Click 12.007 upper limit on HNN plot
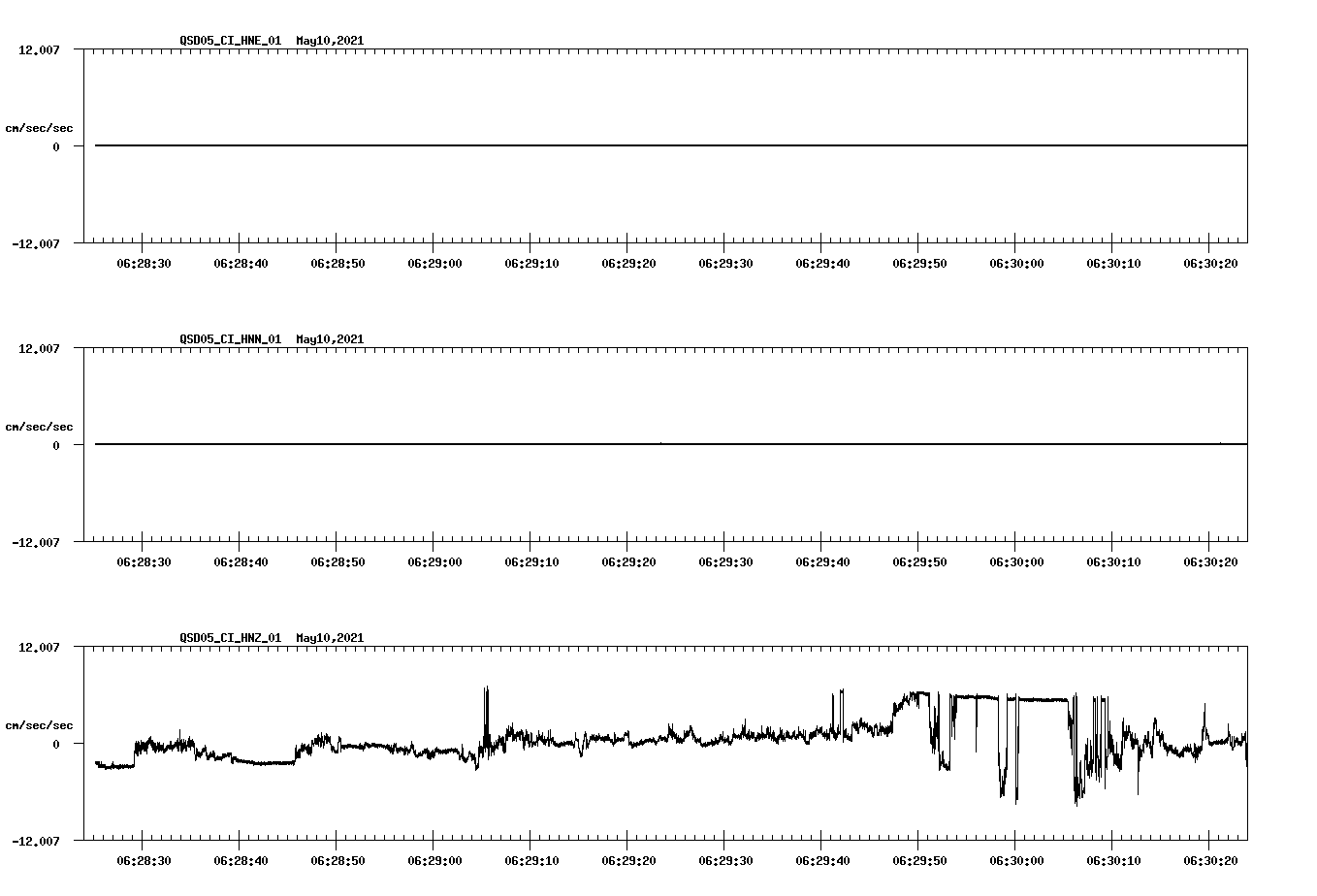The image size is (1317, 896). tap(39, 348)
